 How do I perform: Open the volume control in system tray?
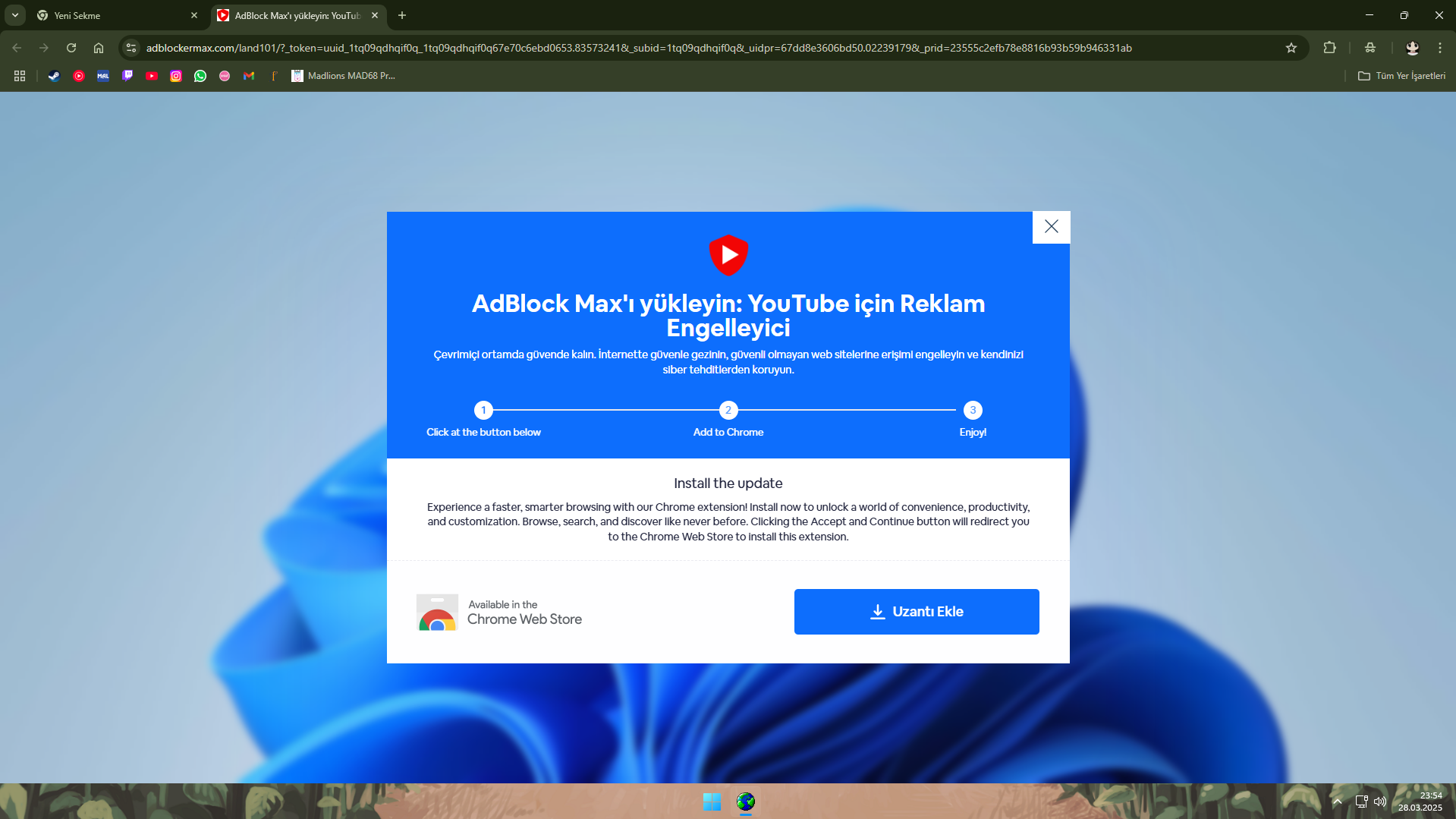click(x=1380, y=802)
